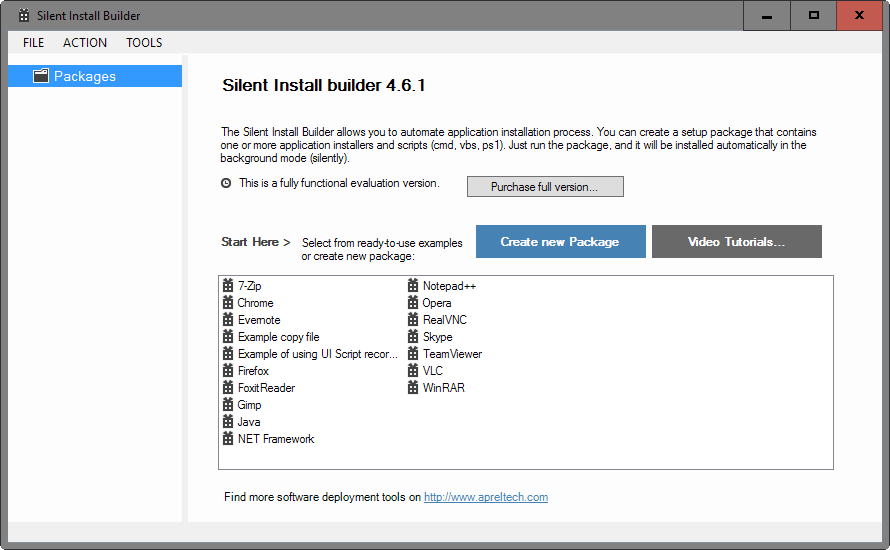Click the package icon beside Chrome
This screenshot has width=890, height=550.
pyautogui.click(x=228, y=303)
